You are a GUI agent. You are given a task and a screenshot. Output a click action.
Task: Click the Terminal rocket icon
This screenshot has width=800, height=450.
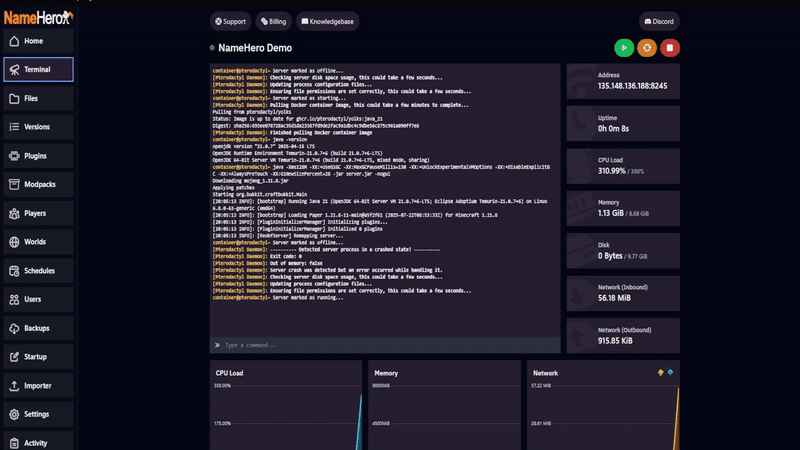pos(14,69)
